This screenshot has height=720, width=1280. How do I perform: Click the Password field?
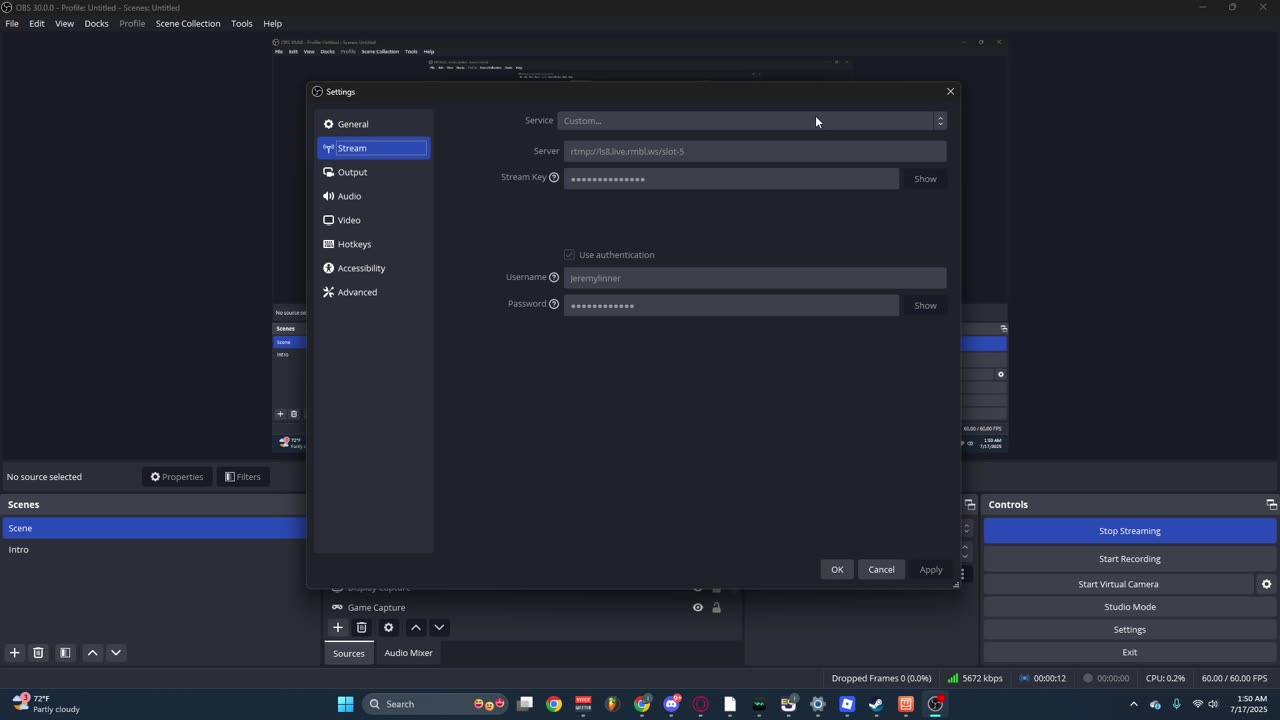tap(731, 305)
